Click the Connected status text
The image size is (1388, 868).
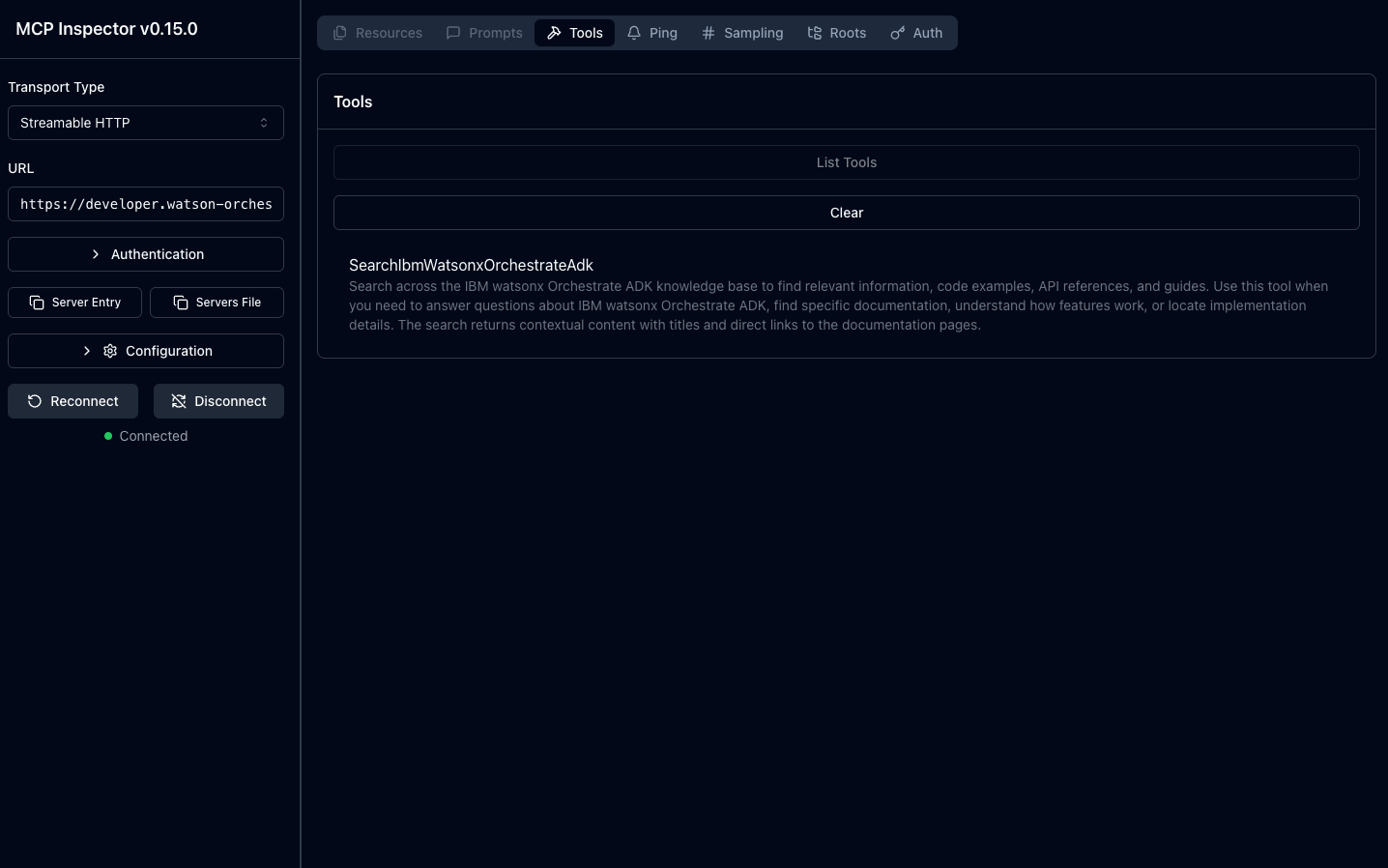pyautogui.click(x=154, y=436)
